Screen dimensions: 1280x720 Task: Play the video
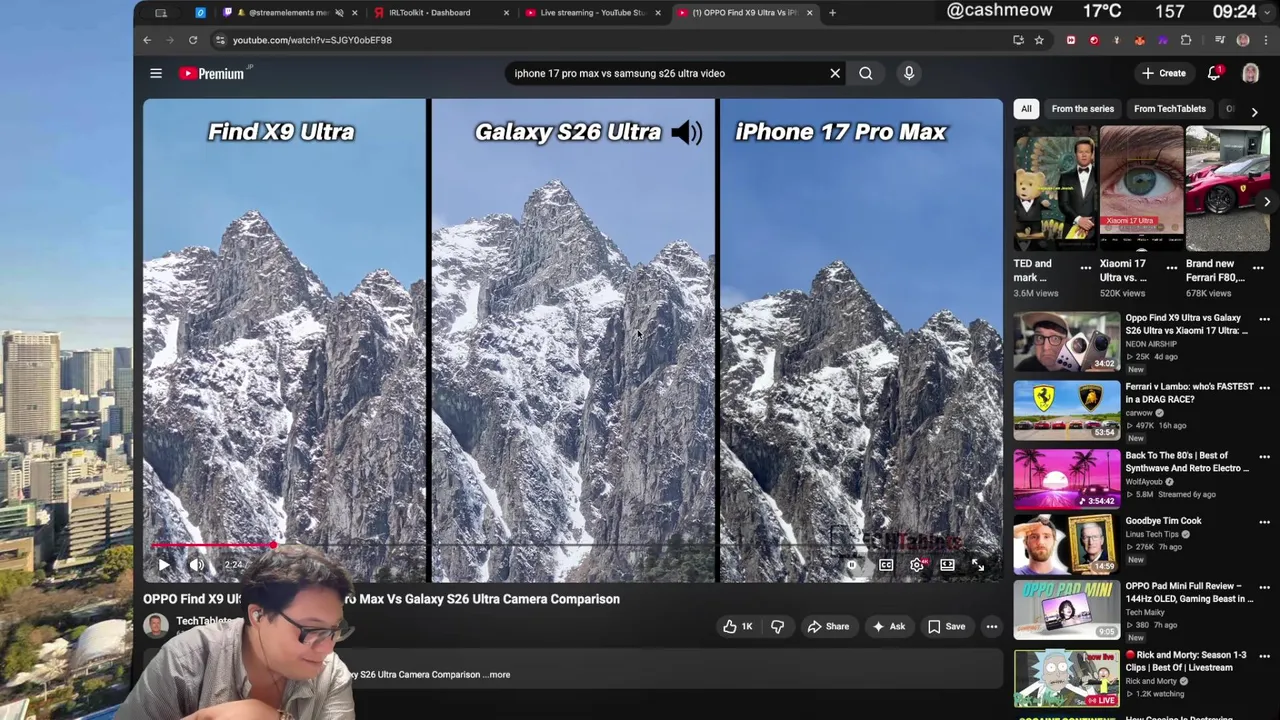click(x=164, y=565)
